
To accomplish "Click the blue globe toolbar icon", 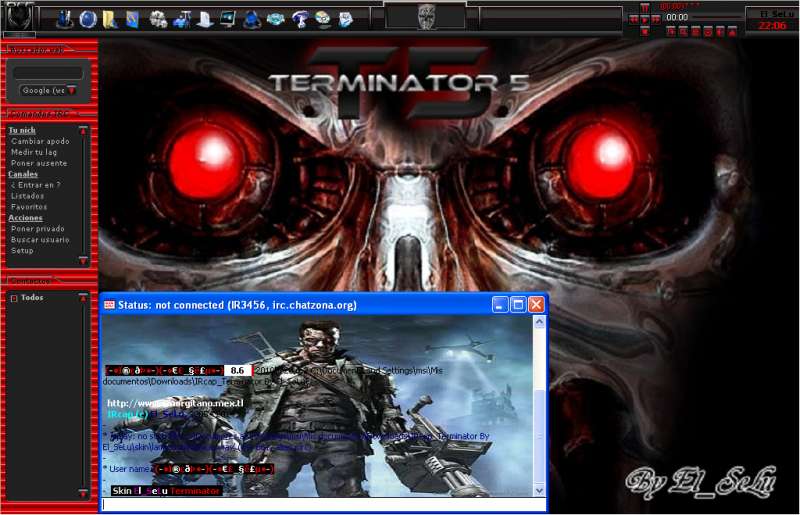I will point(88,19).
